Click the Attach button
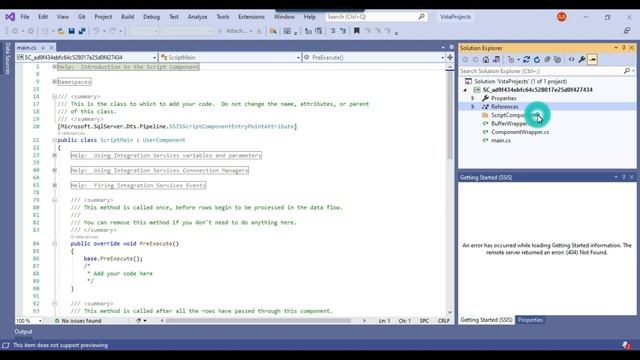 coord(236,31)
